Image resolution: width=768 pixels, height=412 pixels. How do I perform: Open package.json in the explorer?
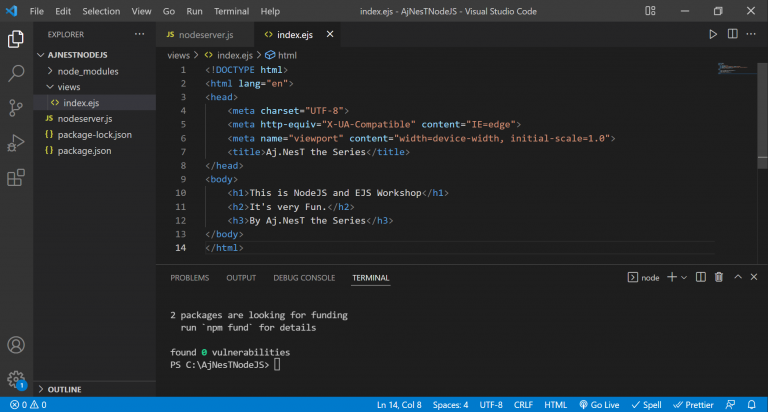pyautogui.click(x=84, y=150)
